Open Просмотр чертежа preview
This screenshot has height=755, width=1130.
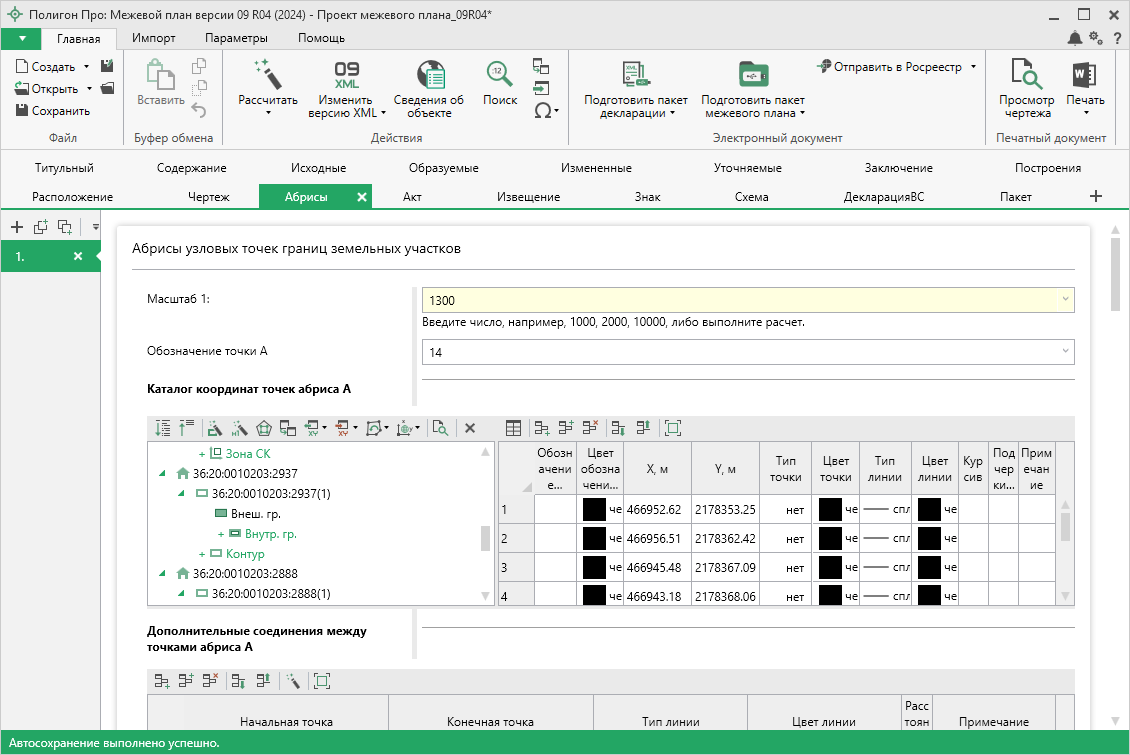point(1026,74)
